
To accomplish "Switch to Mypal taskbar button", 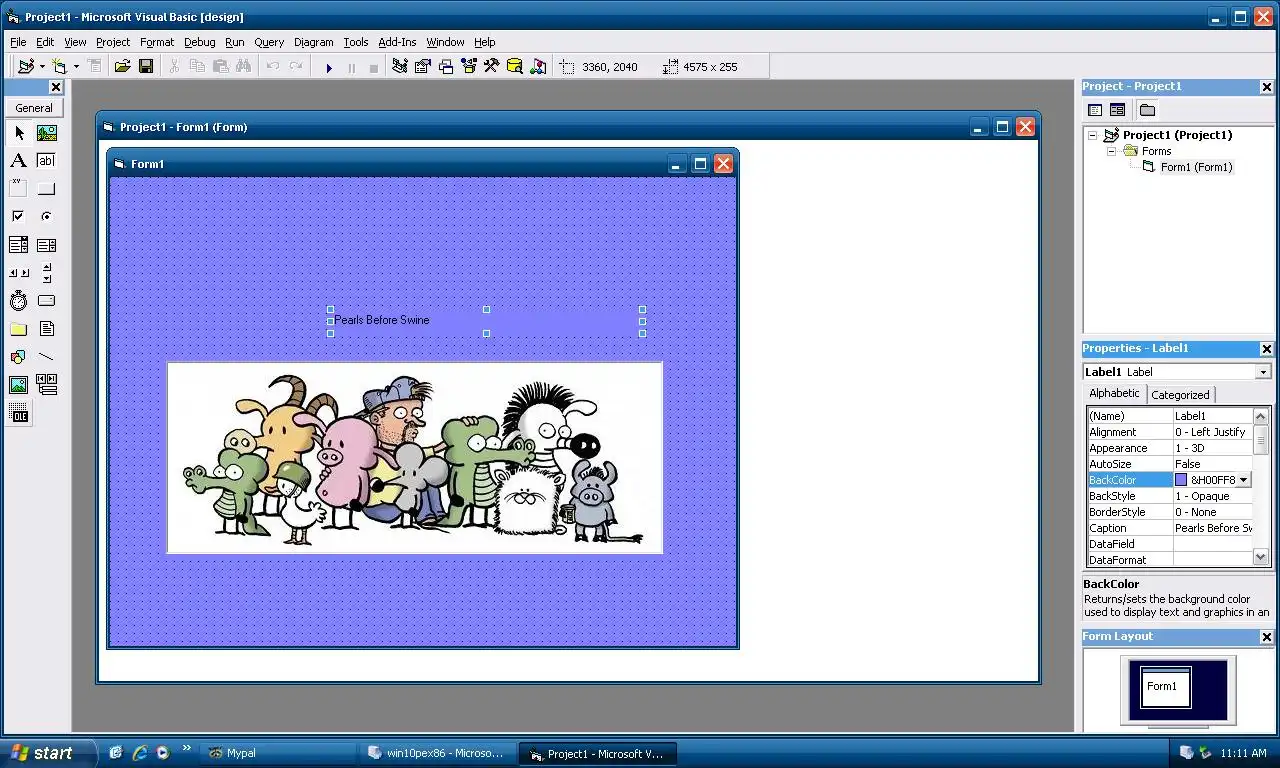I will tap(278, 753).
